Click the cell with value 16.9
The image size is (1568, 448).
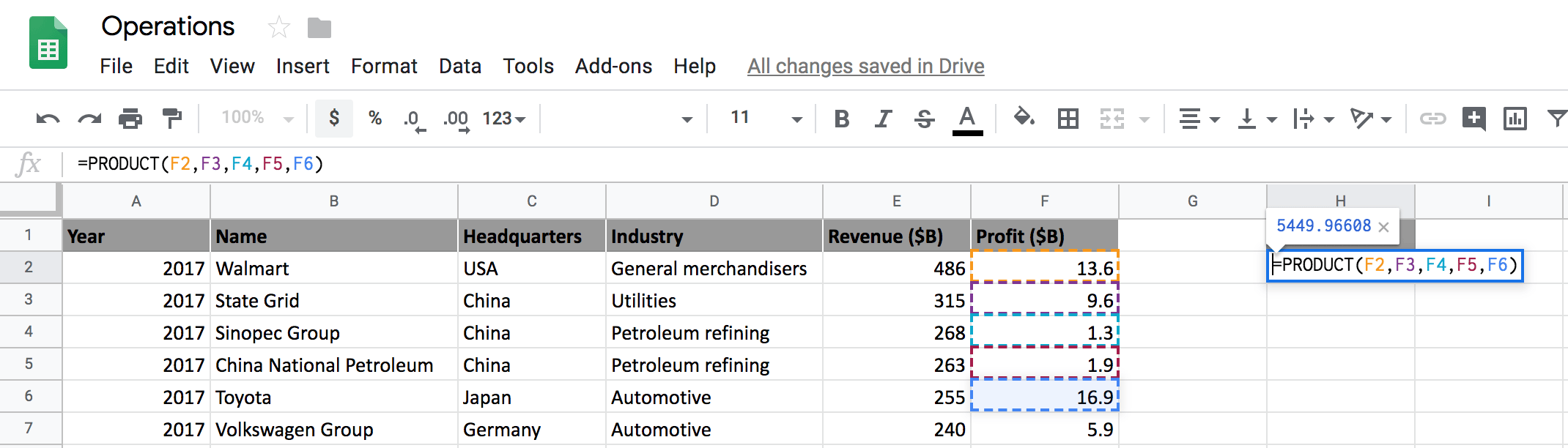[1045, 396]
